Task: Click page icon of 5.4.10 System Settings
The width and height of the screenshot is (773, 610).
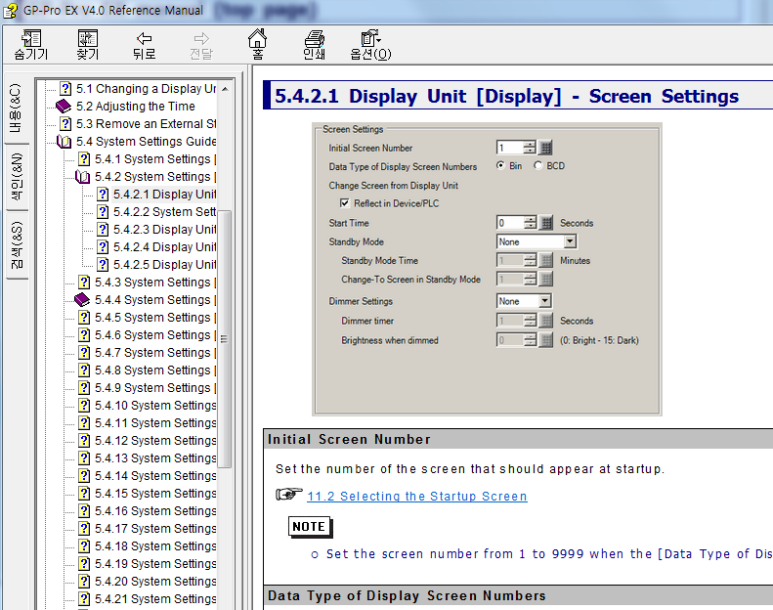Action: tap(84, 405)
